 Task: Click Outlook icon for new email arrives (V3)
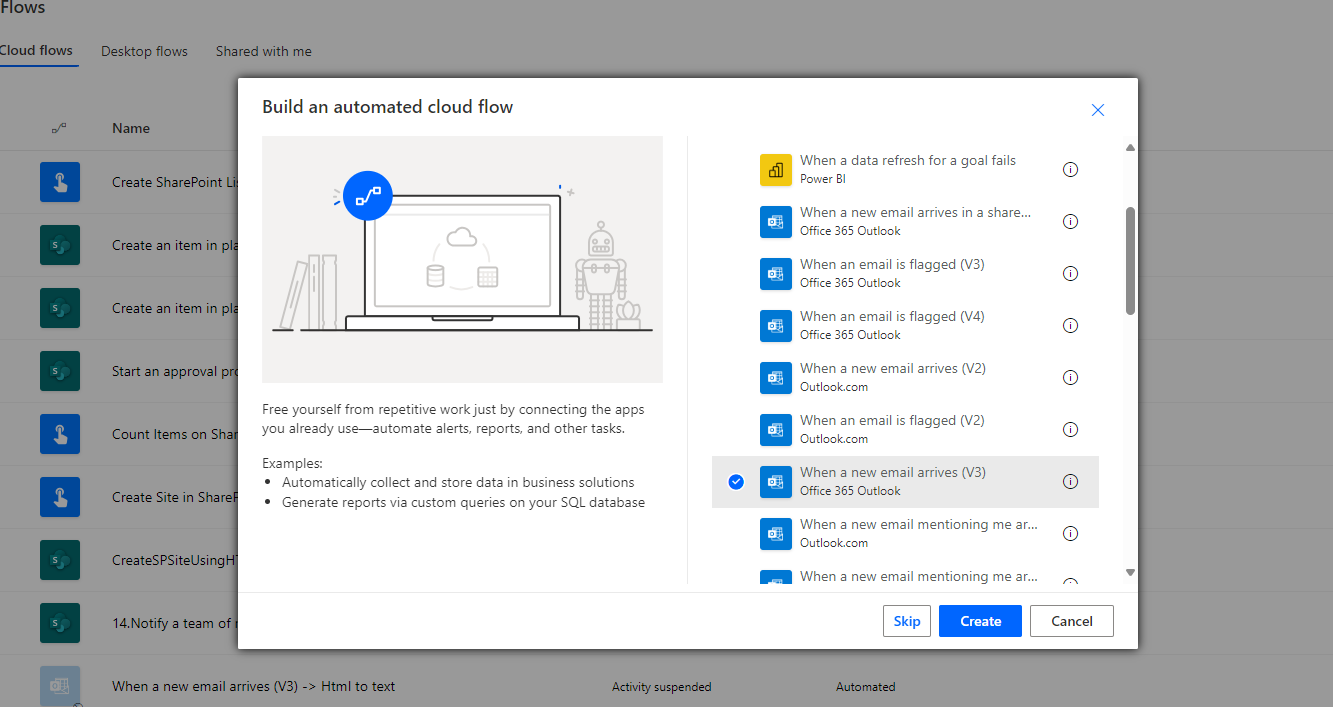(776, 482)
